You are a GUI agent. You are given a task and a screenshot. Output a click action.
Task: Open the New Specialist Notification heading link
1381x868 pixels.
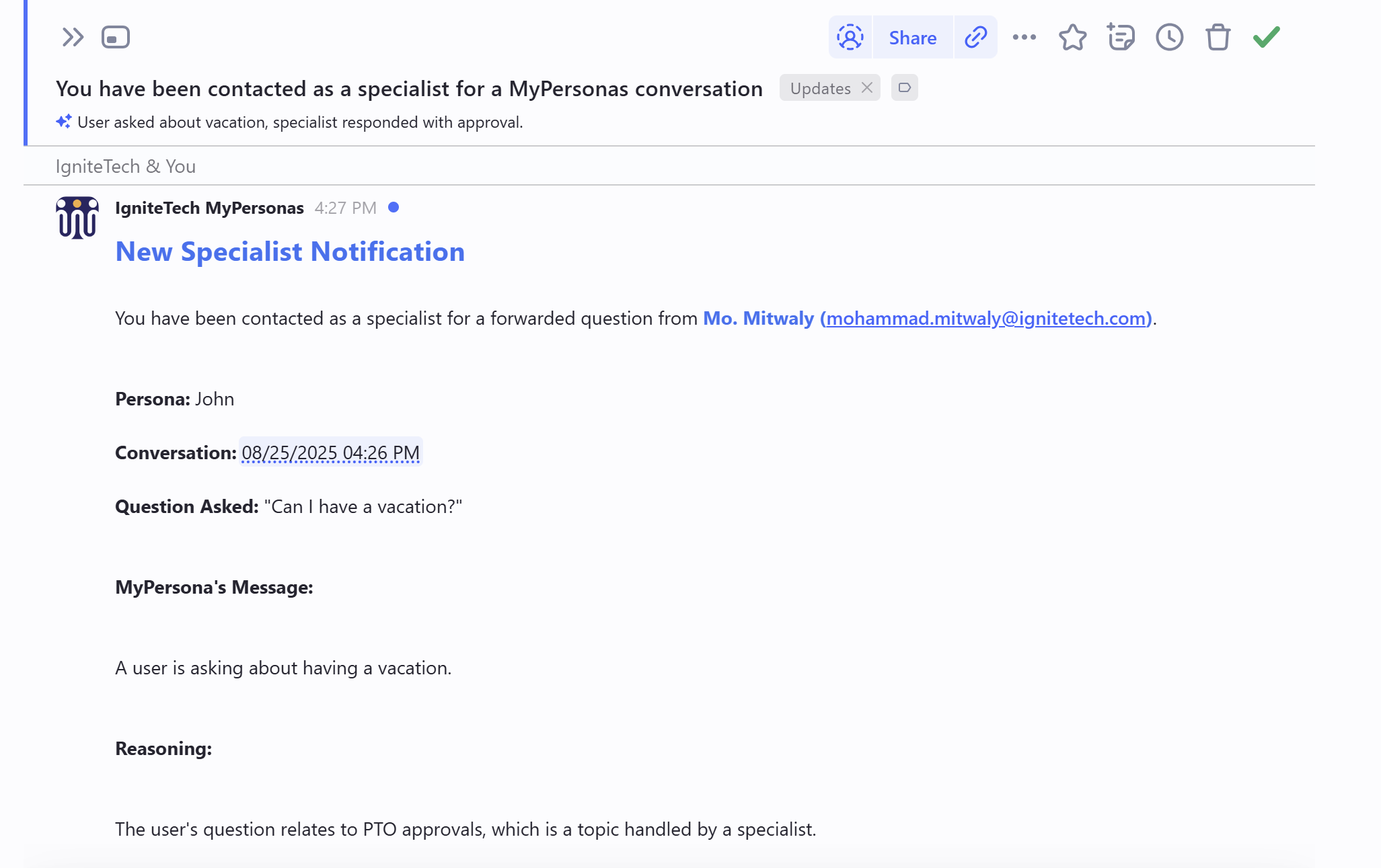(x=290, y=251)
